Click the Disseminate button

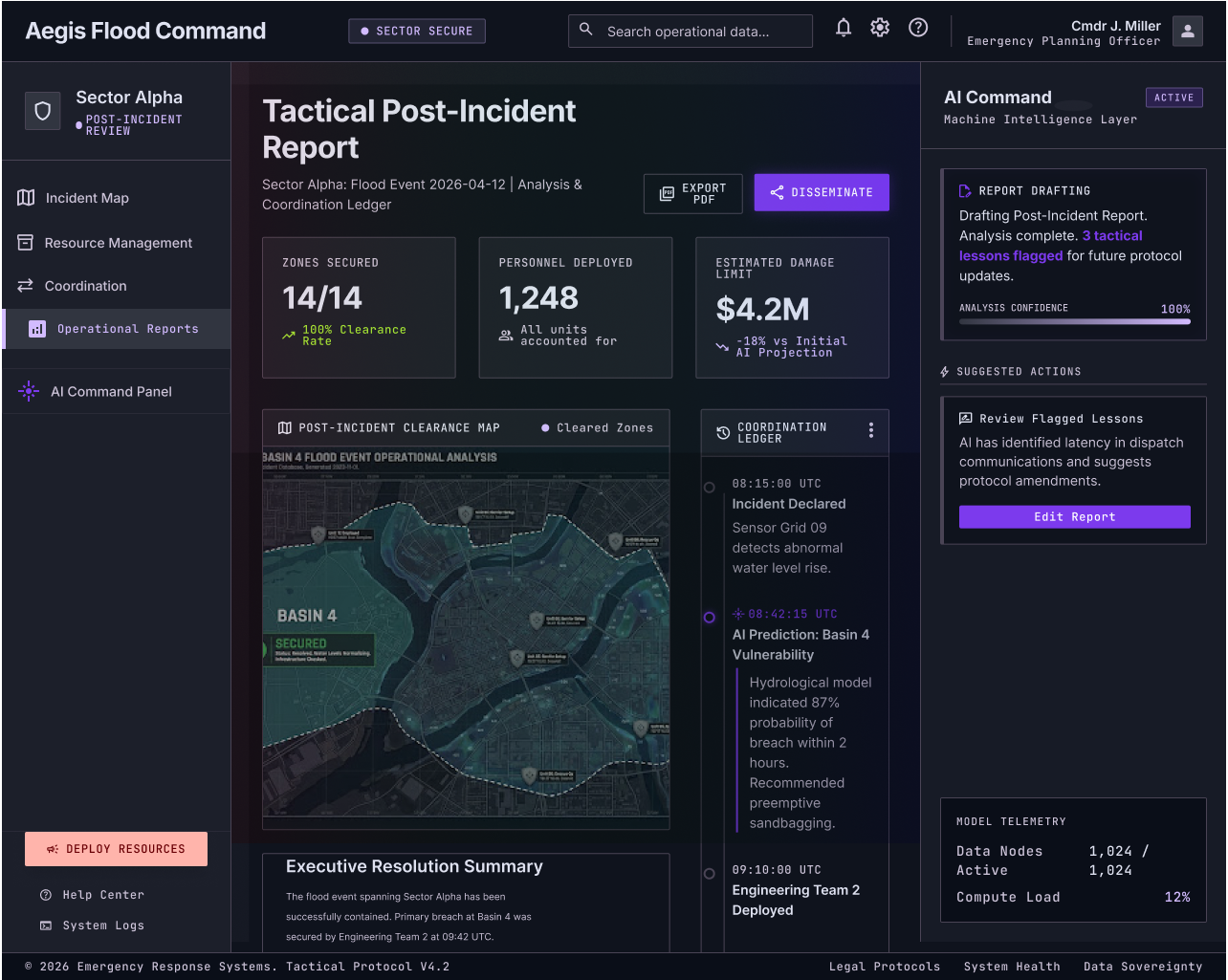click(x=822, y=192)
